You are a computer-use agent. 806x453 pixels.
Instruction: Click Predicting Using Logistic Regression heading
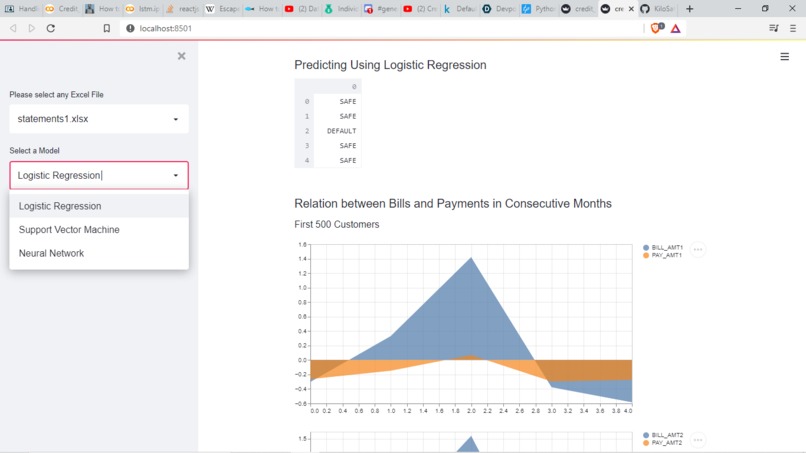click(x=390, y=65)
